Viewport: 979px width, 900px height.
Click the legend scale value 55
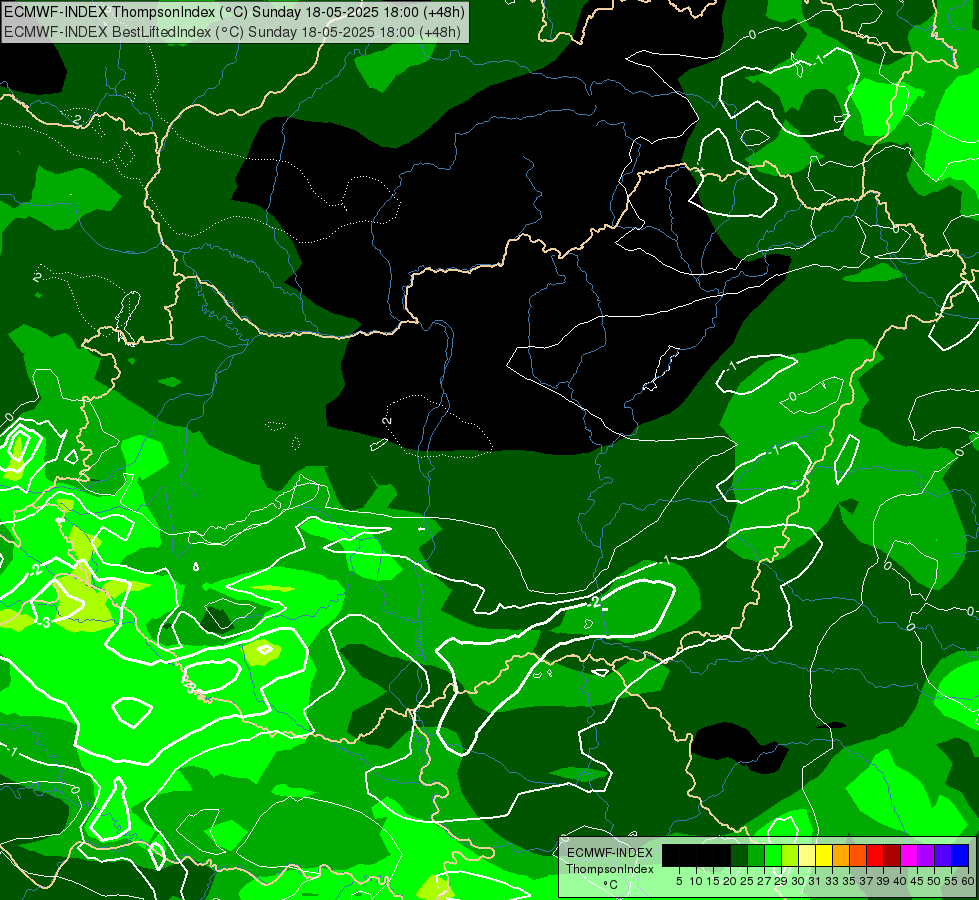pos(951,881)
